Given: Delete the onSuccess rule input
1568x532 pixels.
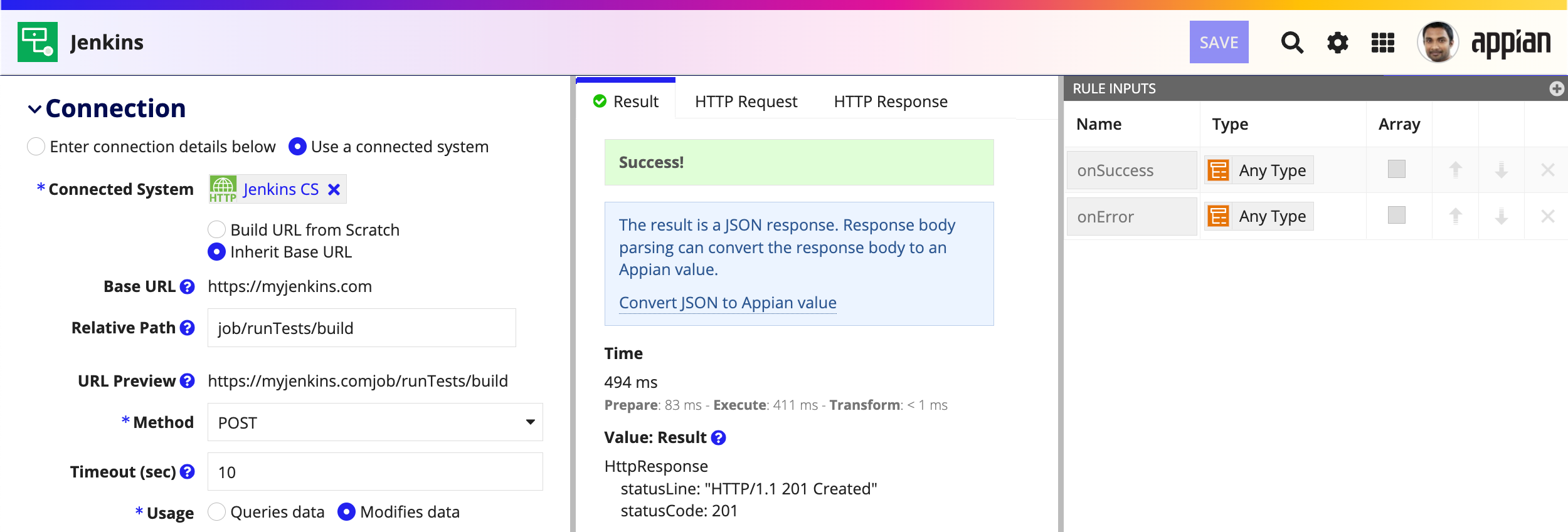Looking at the screenshot, I should (x=1547, y=169).
